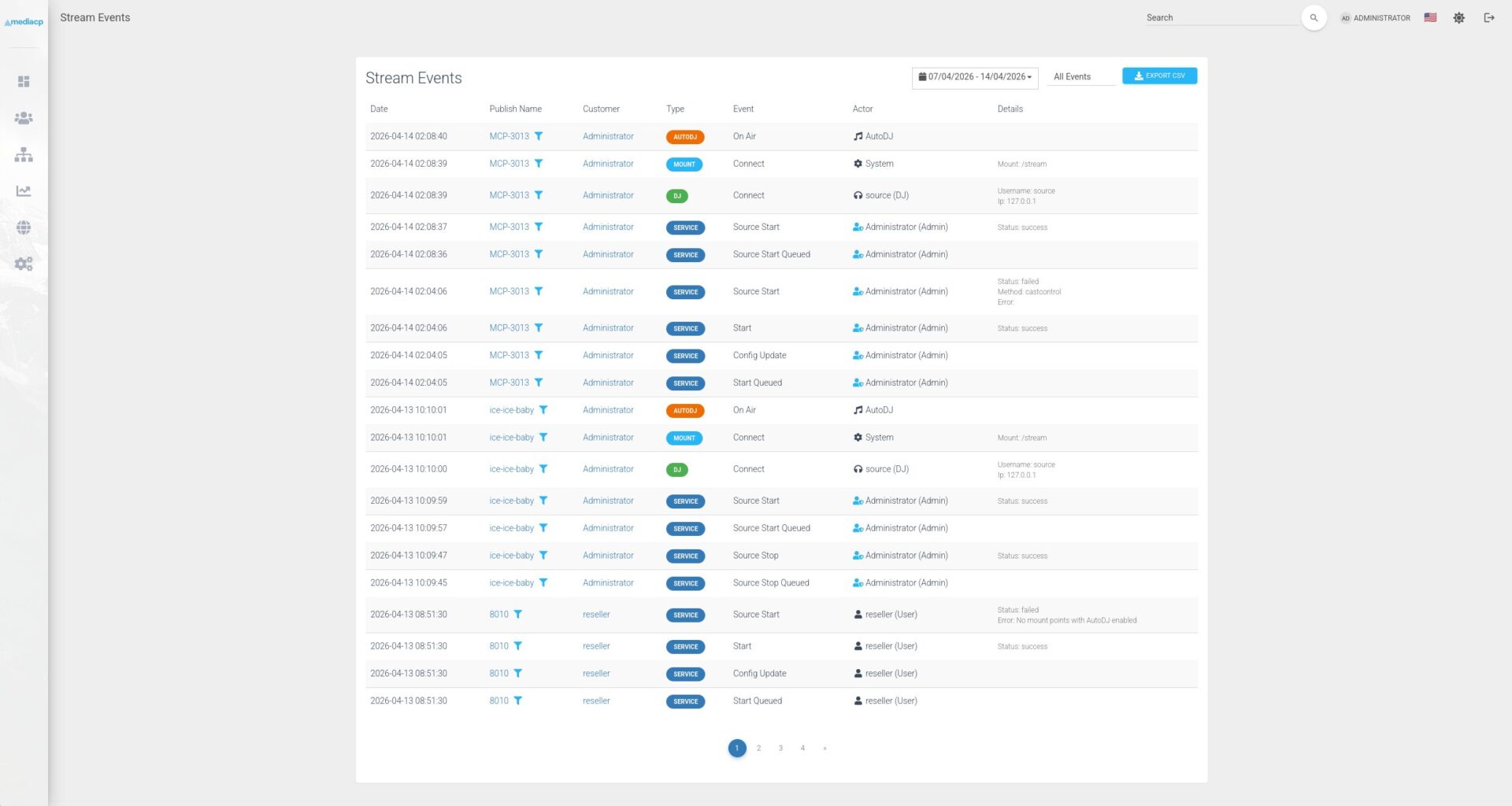Click the logout icon in top bar
The image size is (1512, 806).
1488,18
